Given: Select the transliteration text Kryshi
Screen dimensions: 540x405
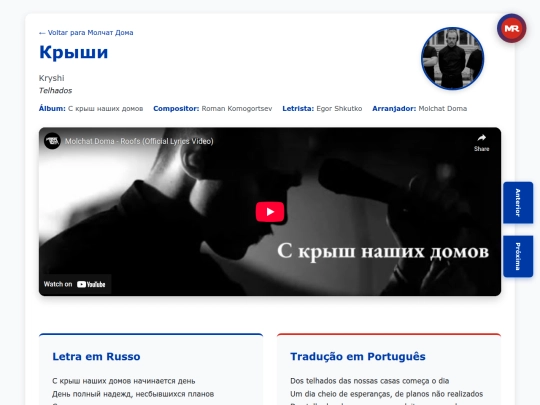Looking at the screenshot, I should [x=52, y=78].
